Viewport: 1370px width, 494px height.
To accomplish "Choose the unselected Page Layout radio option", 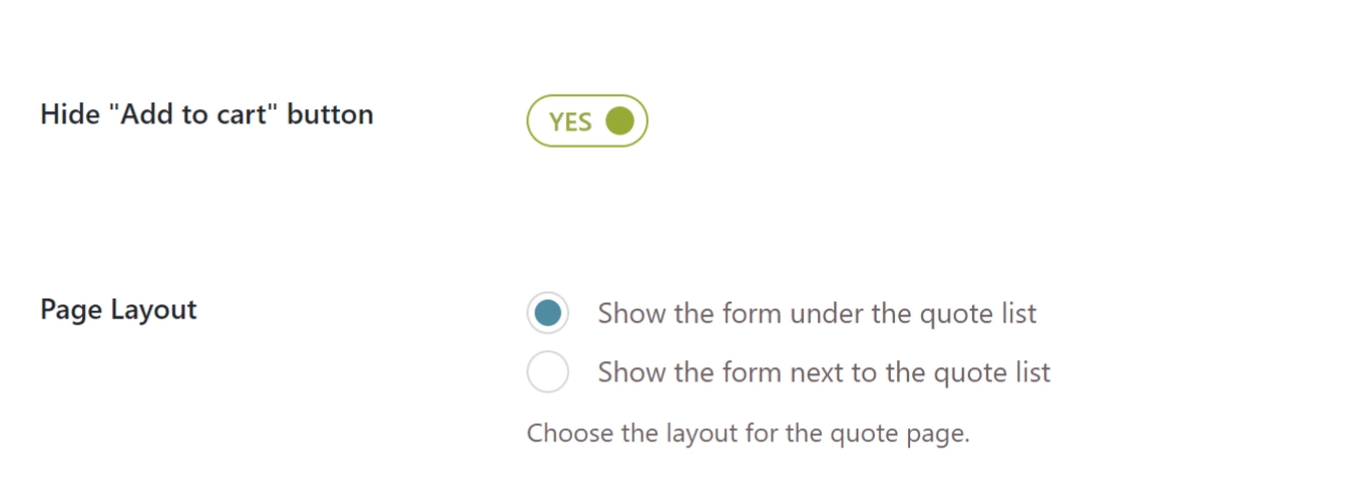I will (x=548, y=373).
